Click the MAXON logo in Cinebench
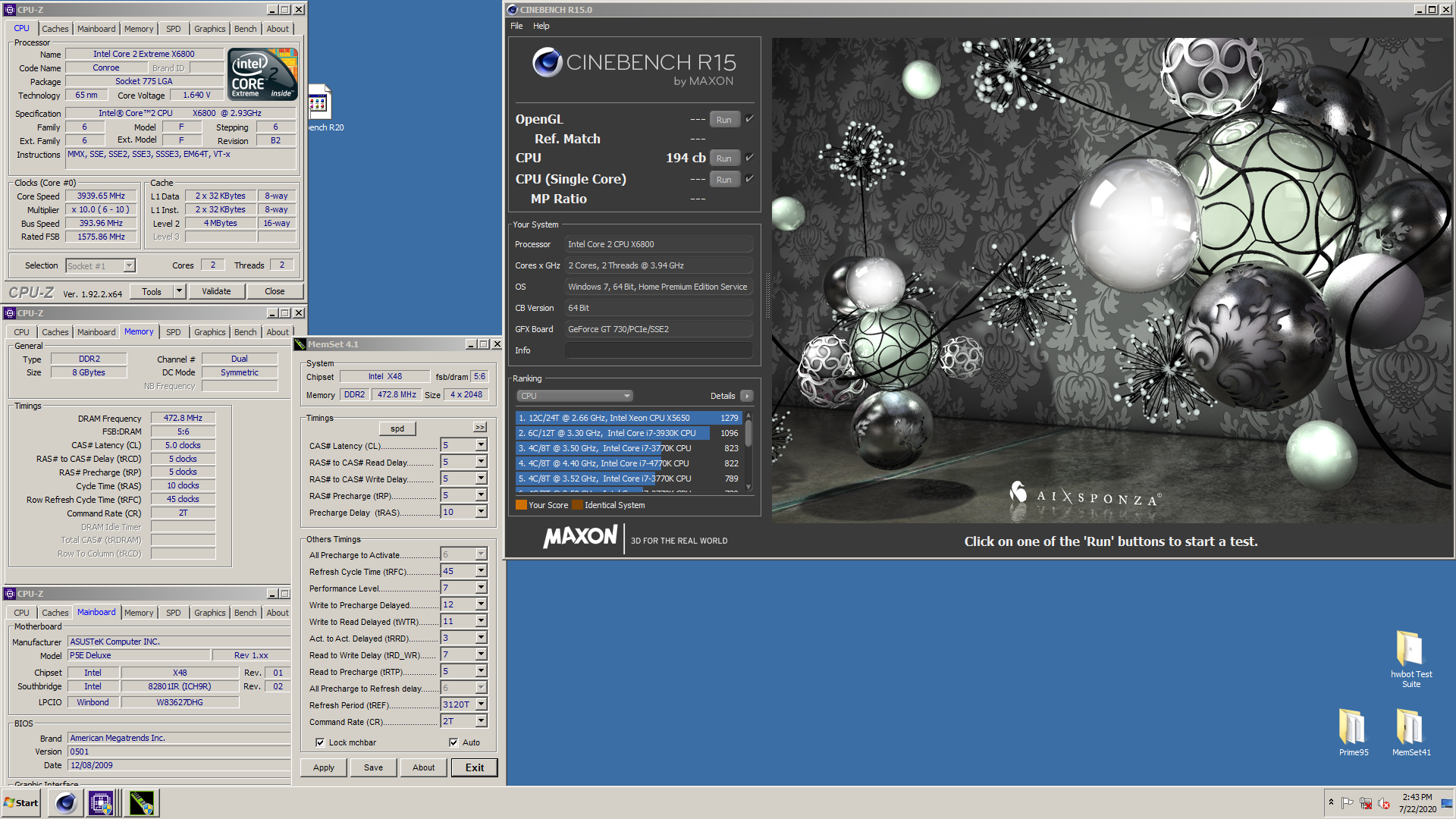 click(581, 537)
